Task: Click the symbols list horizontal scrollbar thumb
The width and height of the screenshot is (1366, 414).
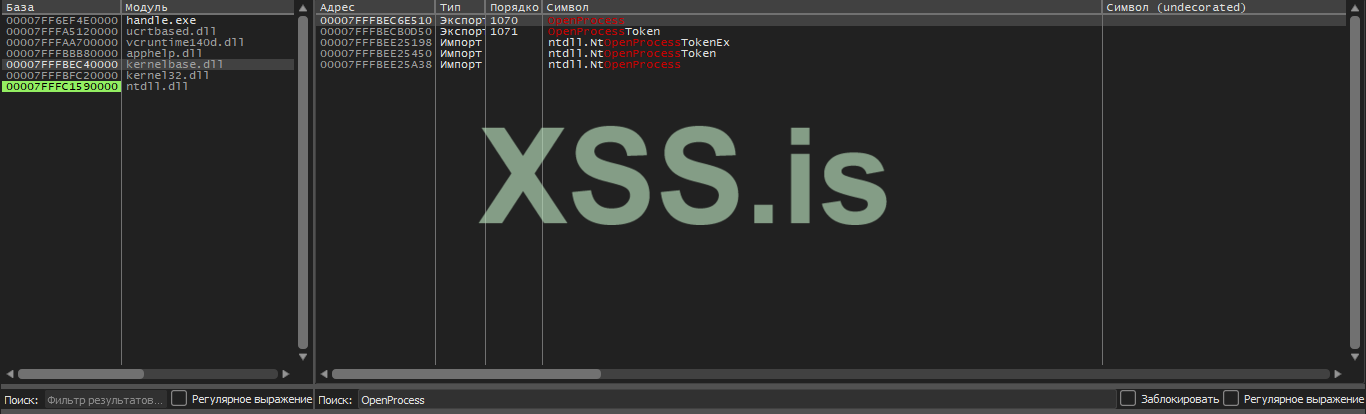Action: coord(466,374)
